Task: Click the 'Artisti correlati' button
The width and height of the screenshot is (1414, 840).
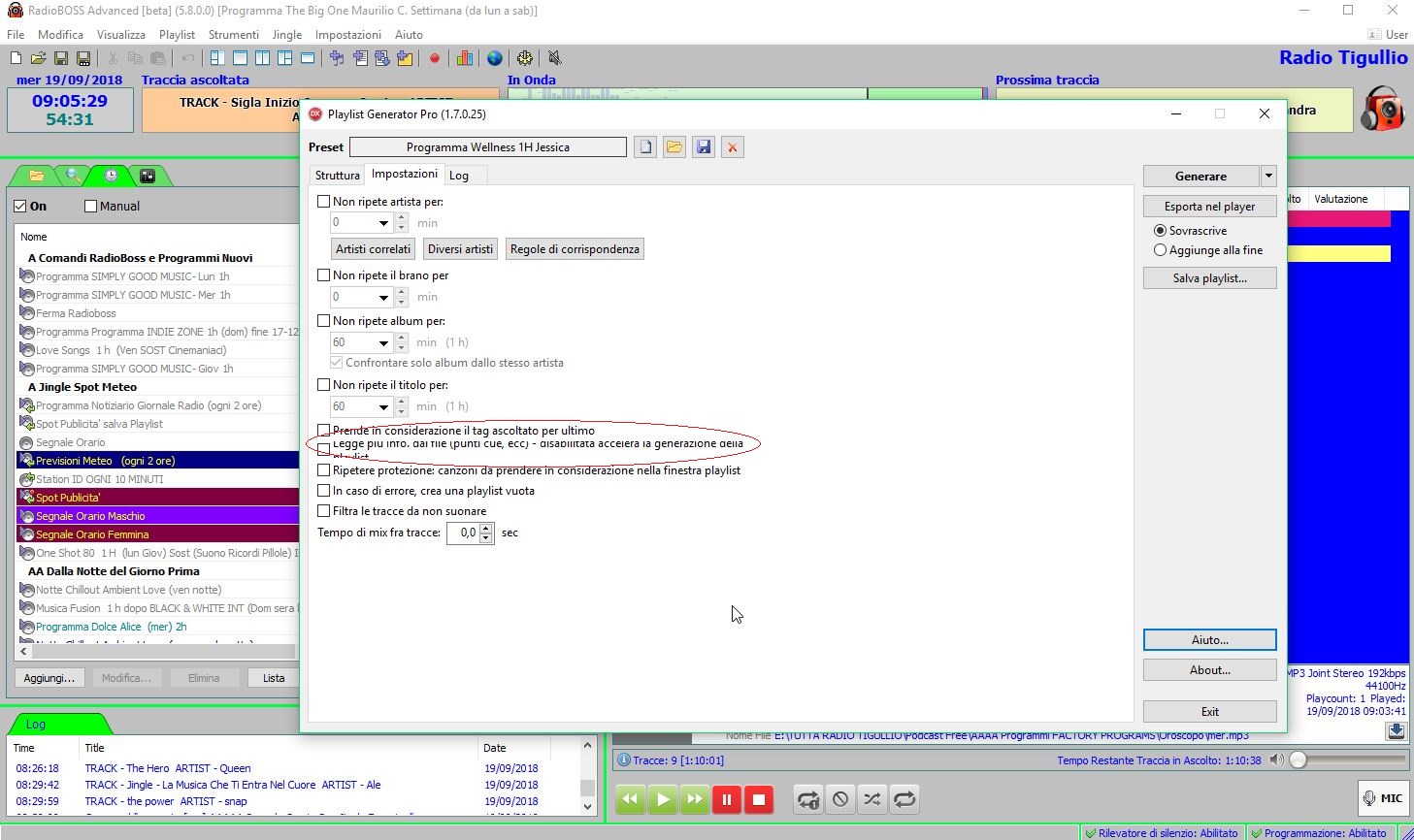Action: 373,249
